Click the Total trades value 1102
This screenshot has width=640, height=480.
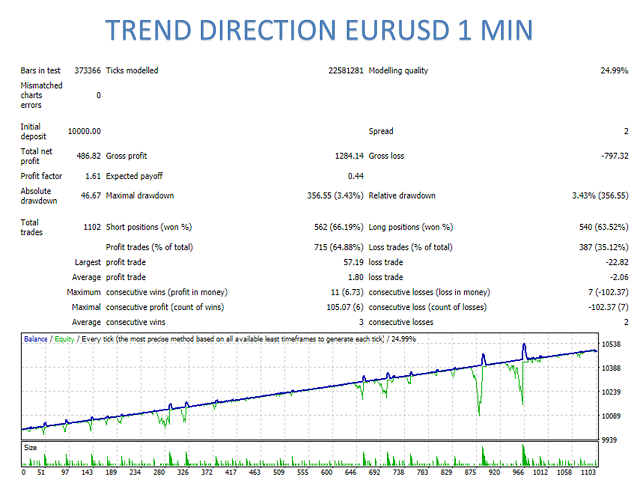coord(92,227)
